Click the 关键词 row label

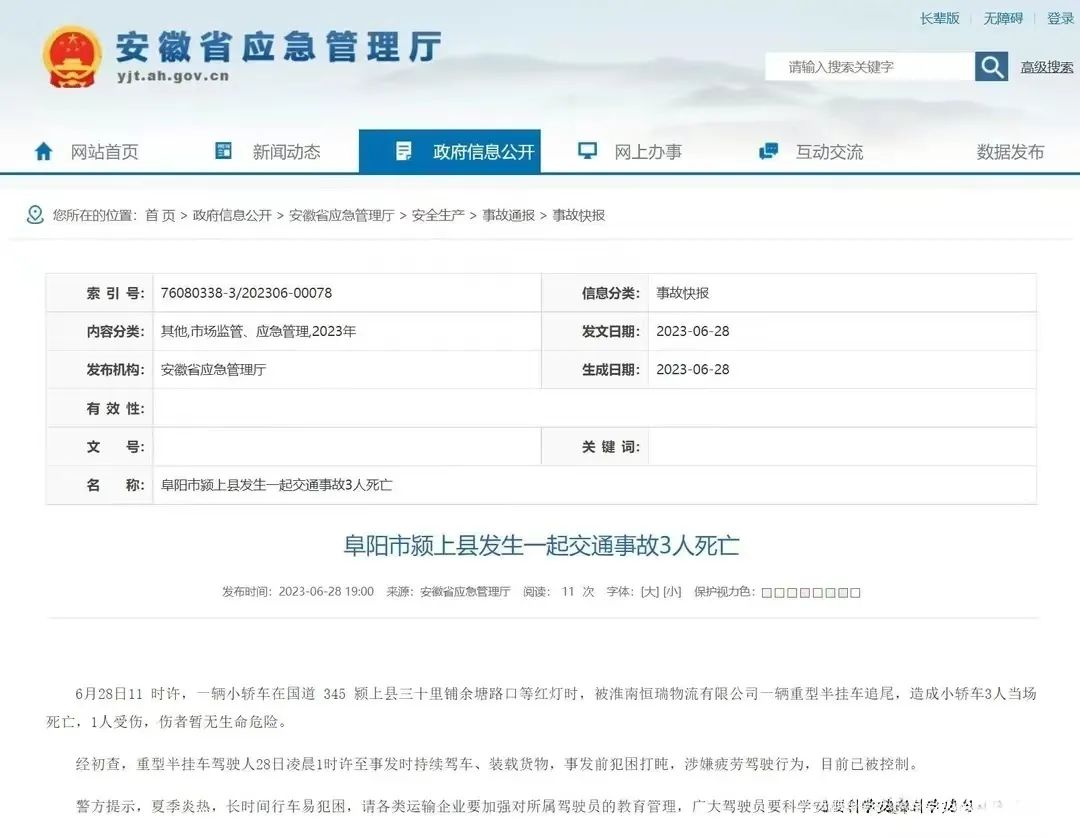(x=610, y=447)
